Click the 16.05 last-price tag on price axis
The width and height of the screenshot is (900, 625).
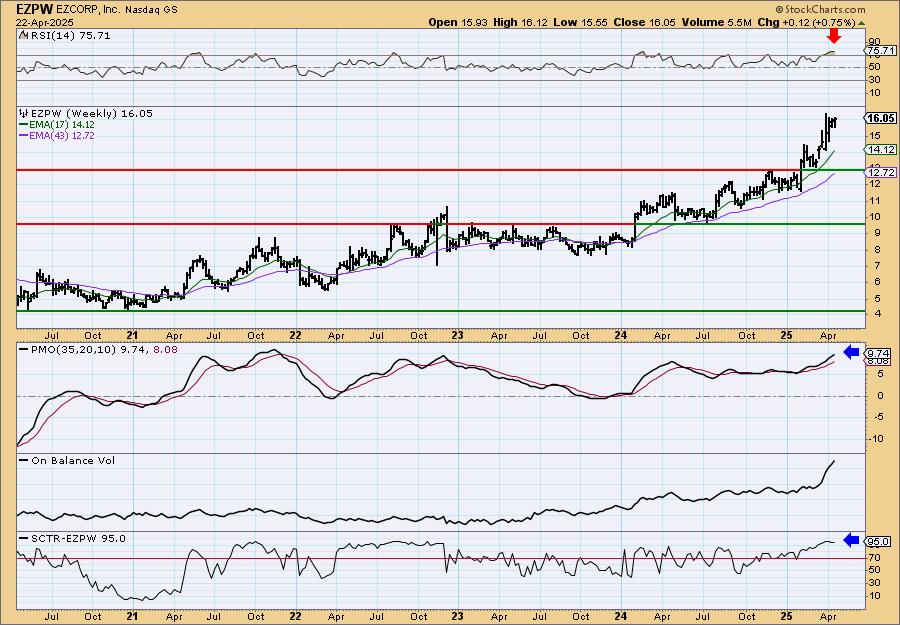pos(882,118)
